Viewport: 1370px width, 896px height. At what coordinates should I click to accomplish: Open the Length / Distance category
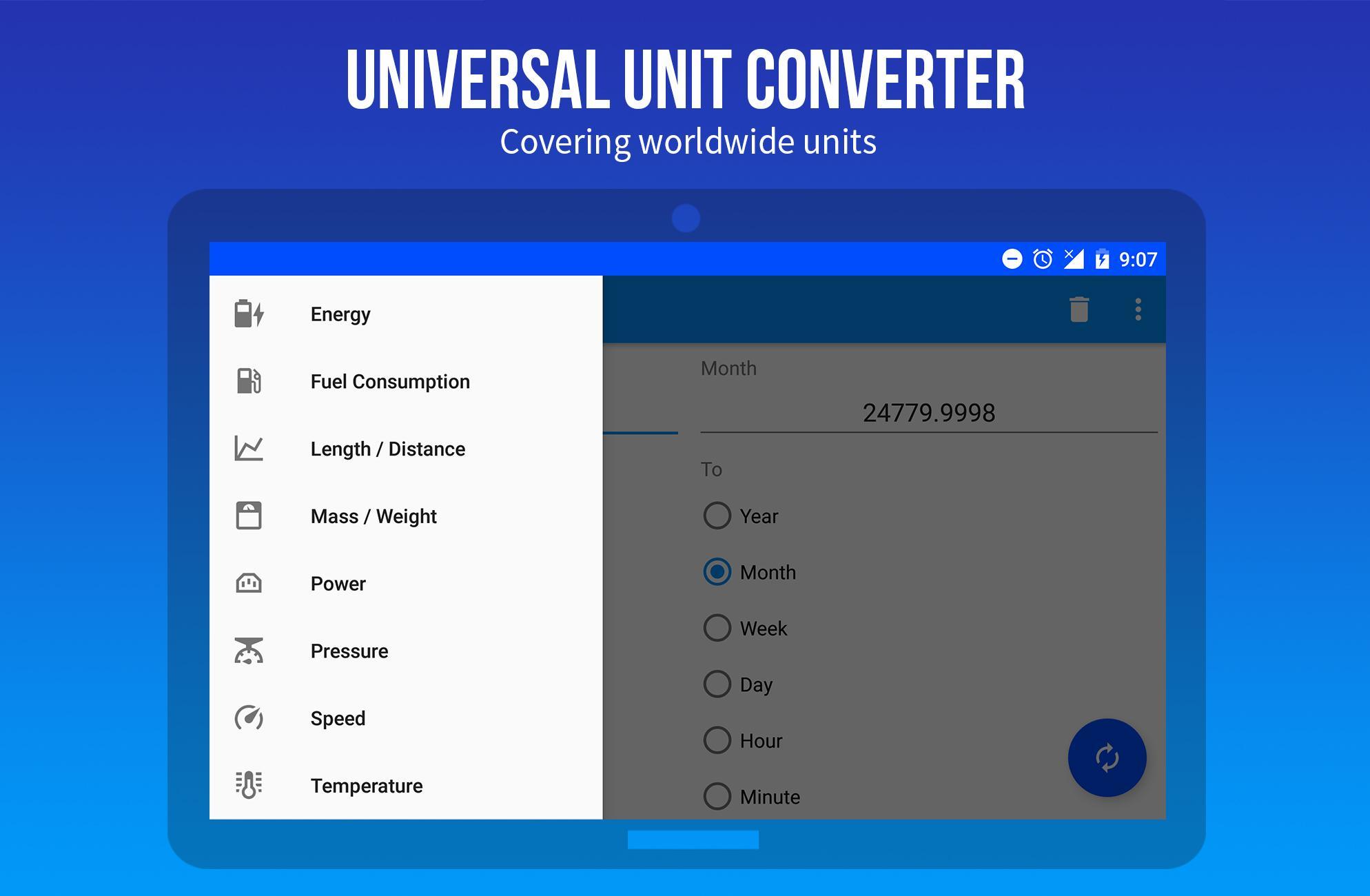point(406,449)
